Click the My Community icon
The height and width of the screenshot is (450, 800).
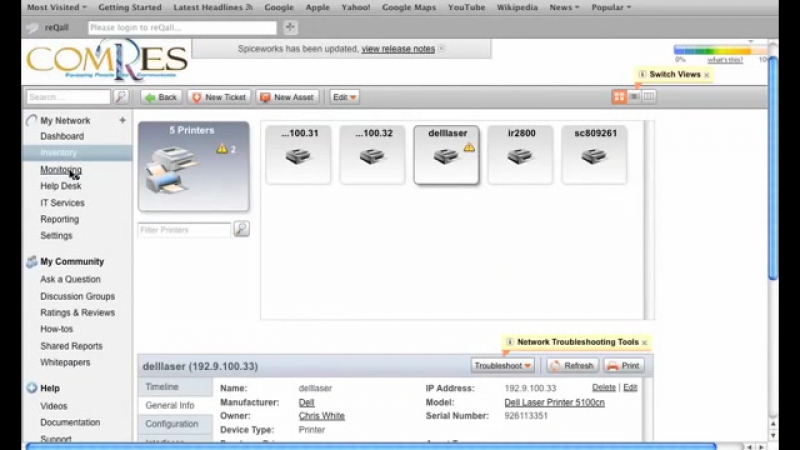pyautogui.click(x=32, y=261)
